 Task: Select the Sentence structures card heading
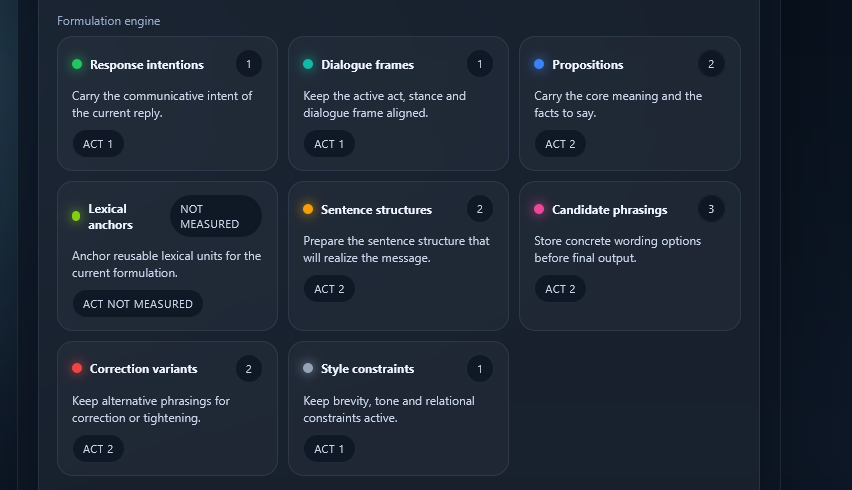coord(376,210)
